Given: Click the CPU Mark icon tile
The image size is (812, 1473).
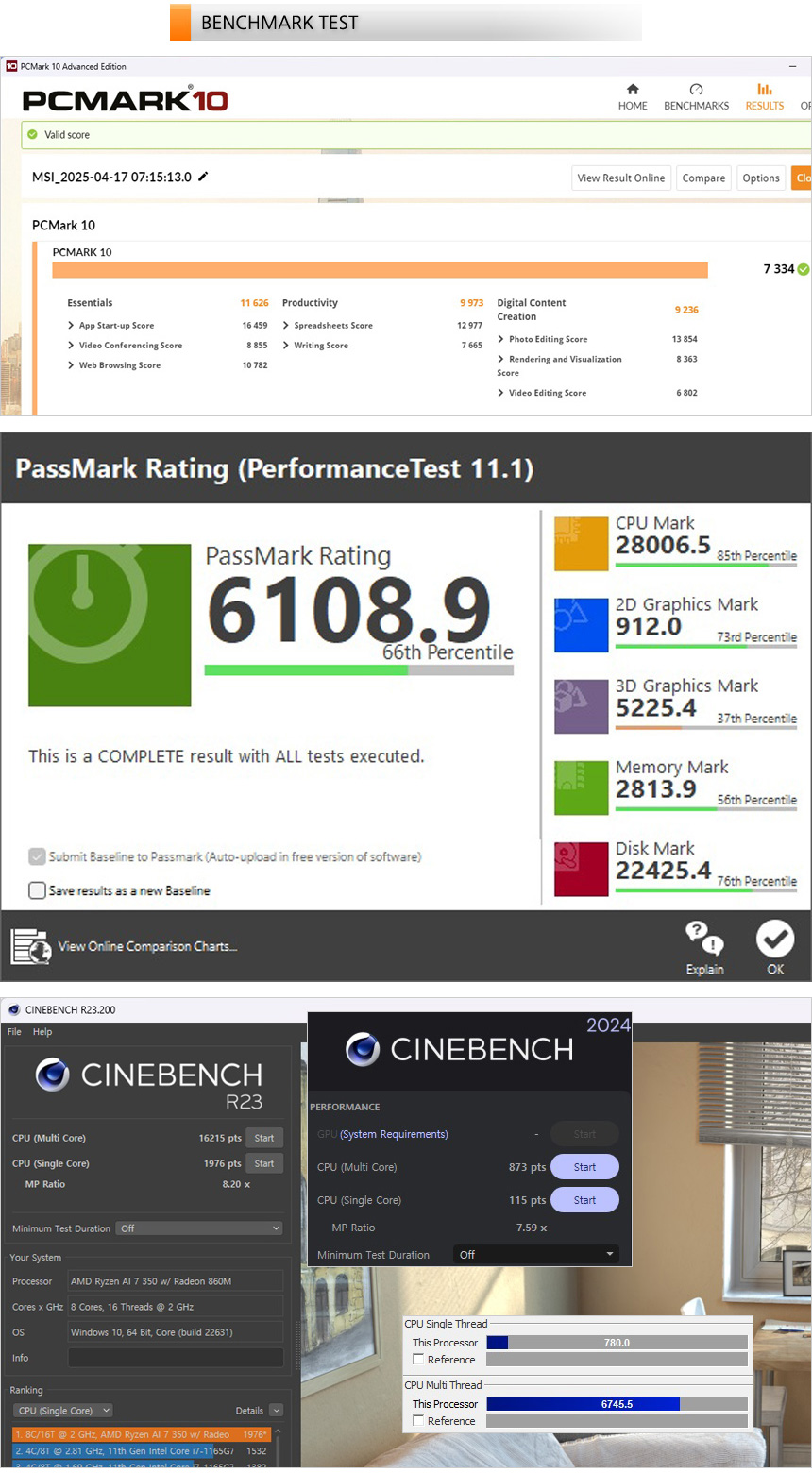Looking at the screenshot, I should point(581,544).
